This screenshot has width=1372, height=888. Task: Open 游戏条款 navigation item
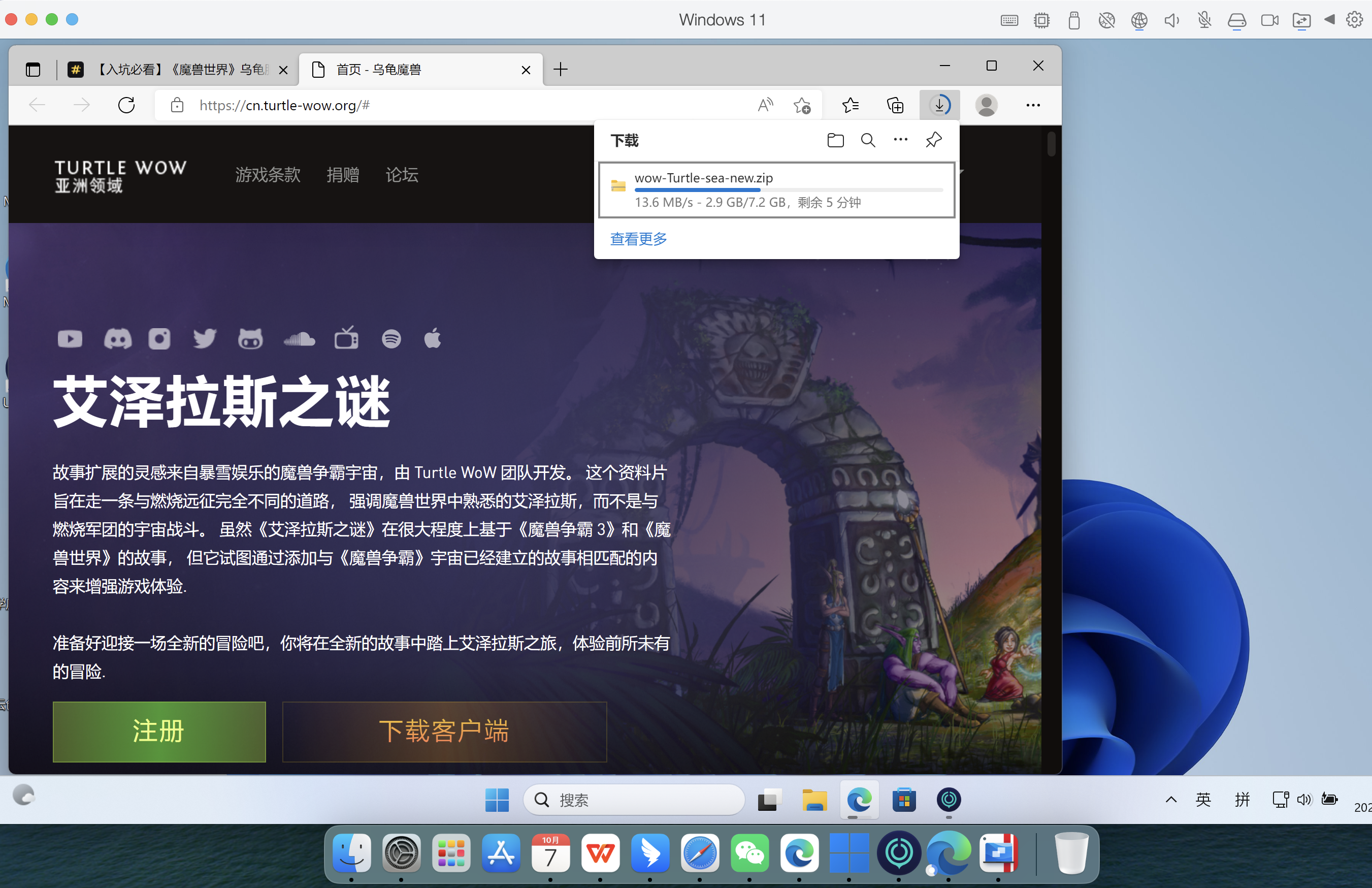(268, 175)
